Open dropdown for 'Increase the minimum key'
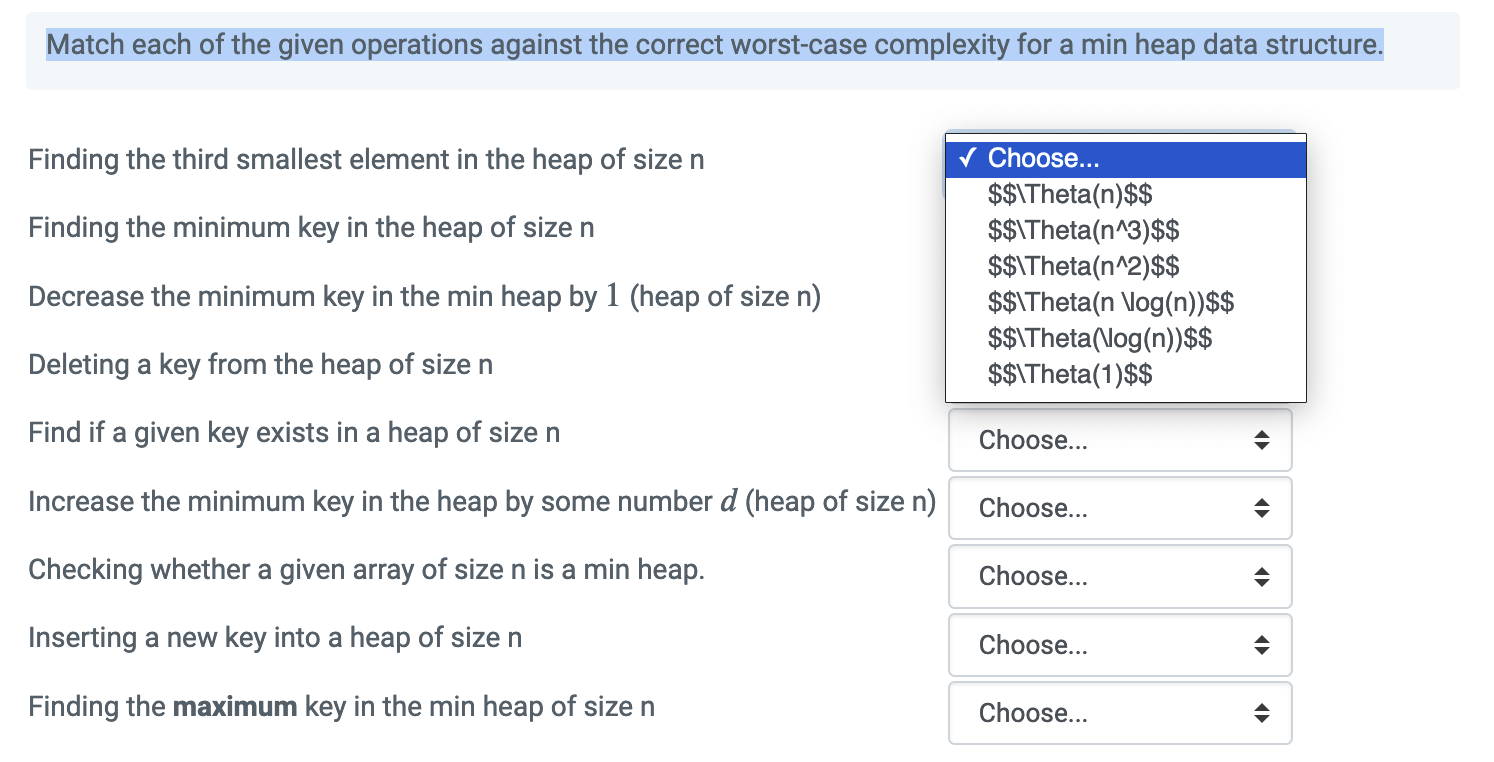The height and width of the screenshot is (762, 1494). (x=1120, y=508)
